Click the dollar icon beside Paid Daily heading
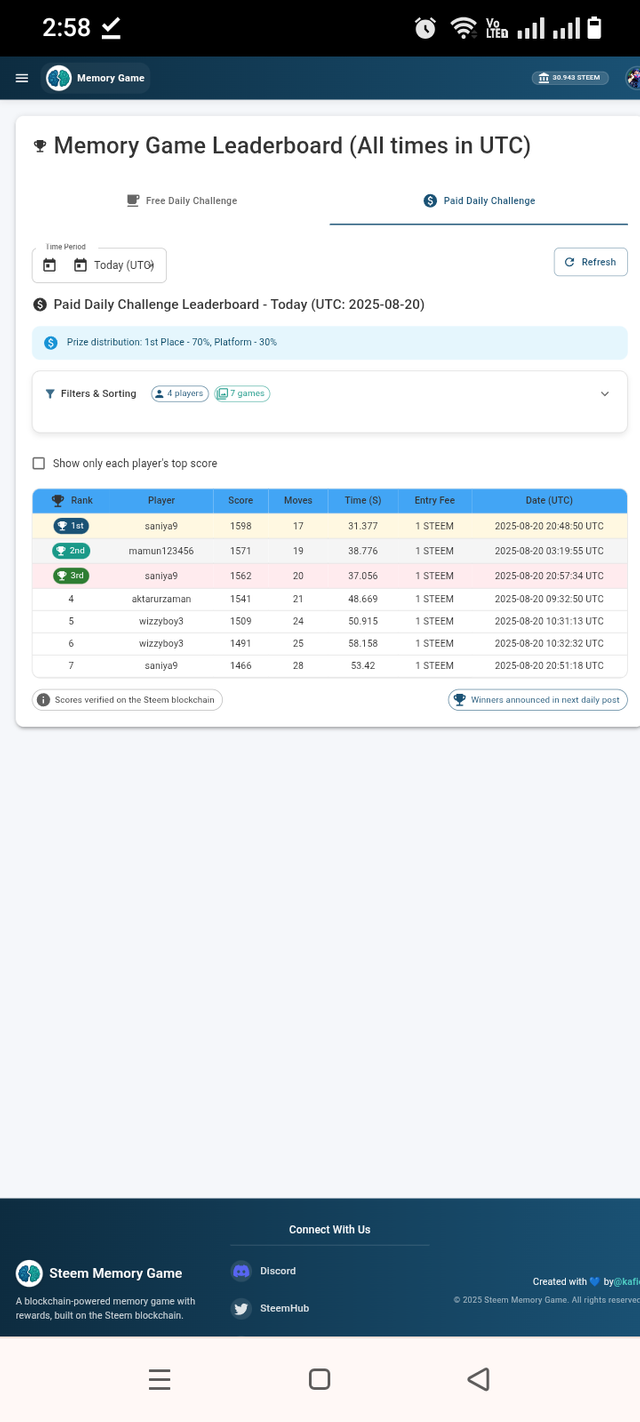This screenshot has height=1422, width=640. [39, 304]
